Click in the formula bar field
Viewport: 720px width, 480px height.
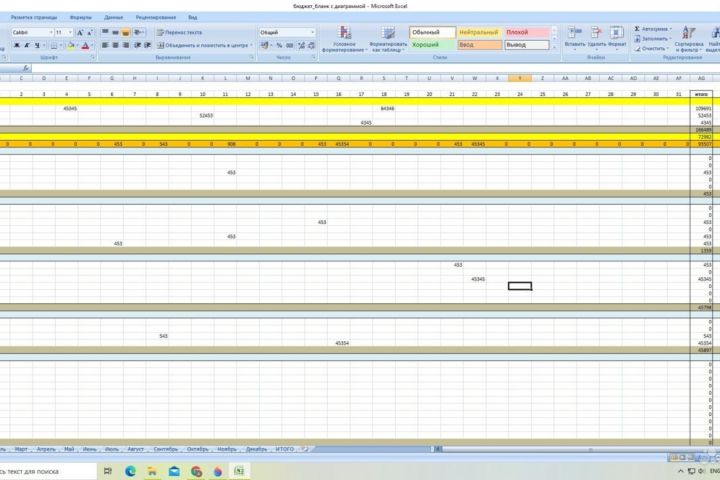pos(376,68)
